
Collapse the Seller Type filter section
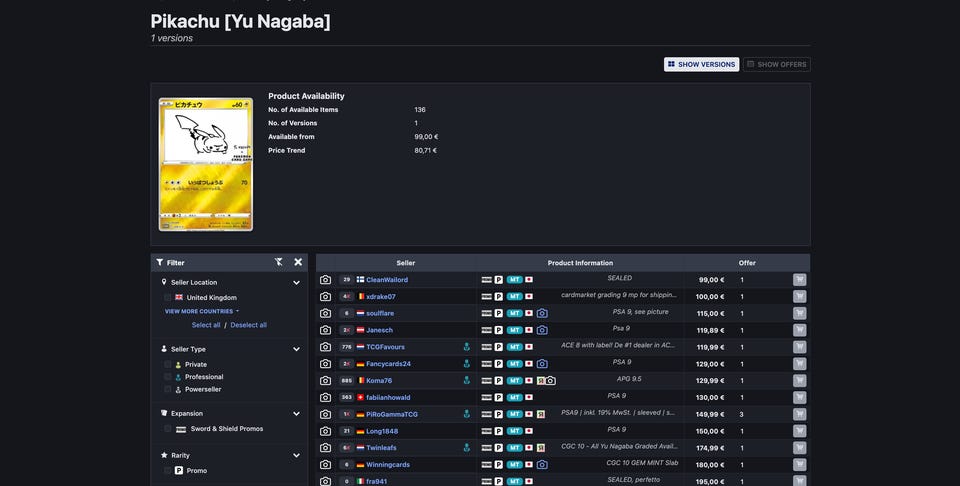[296, 350]
